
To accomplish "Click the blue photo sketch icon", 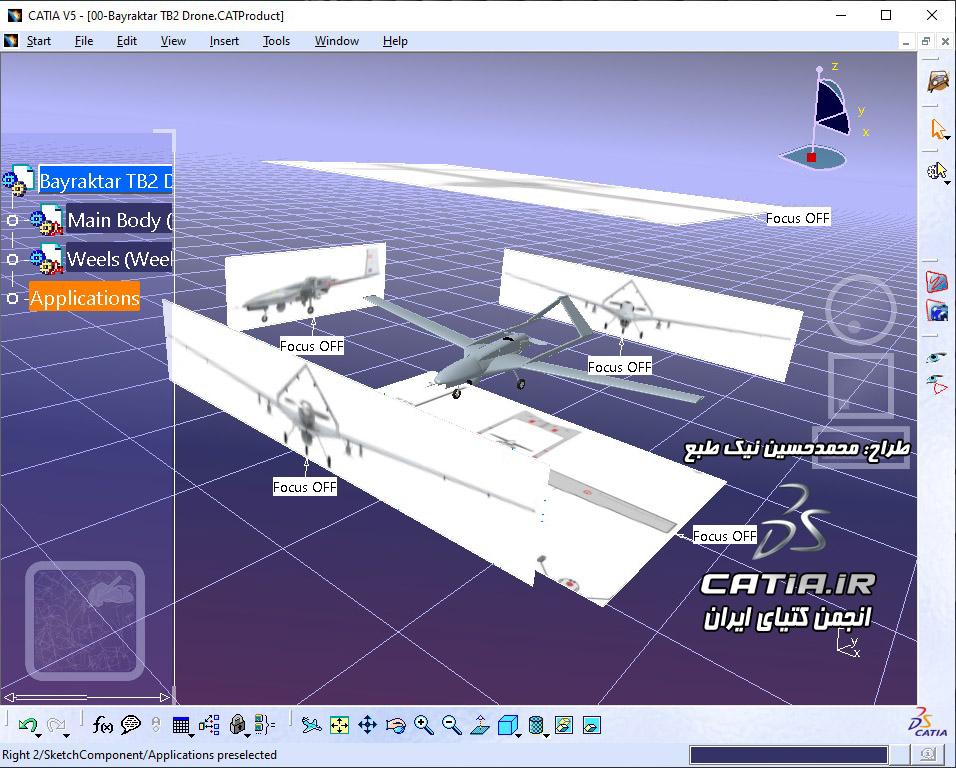I will click(936, 310).
